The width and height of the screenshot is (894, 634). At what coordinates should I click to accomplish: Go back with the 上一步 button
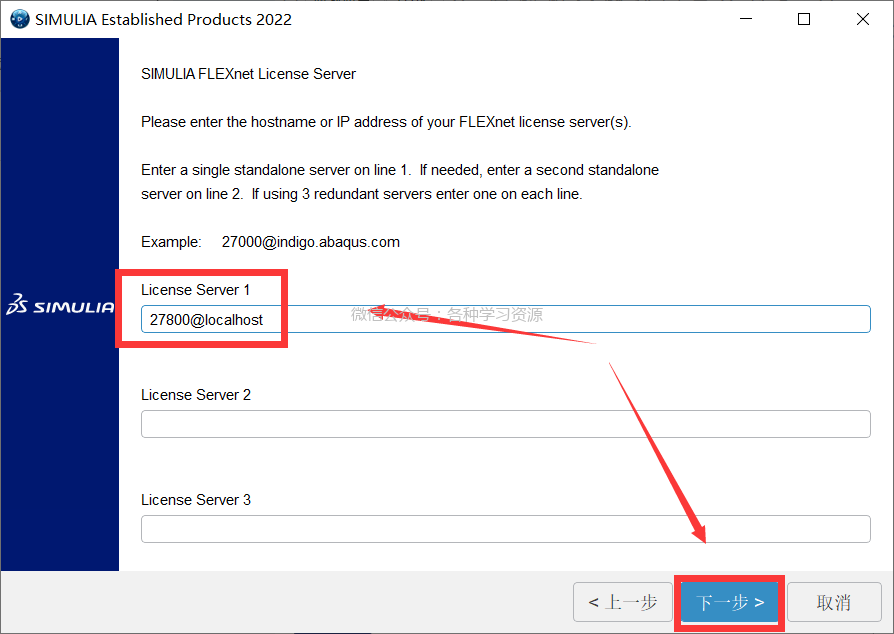(622, 602)
